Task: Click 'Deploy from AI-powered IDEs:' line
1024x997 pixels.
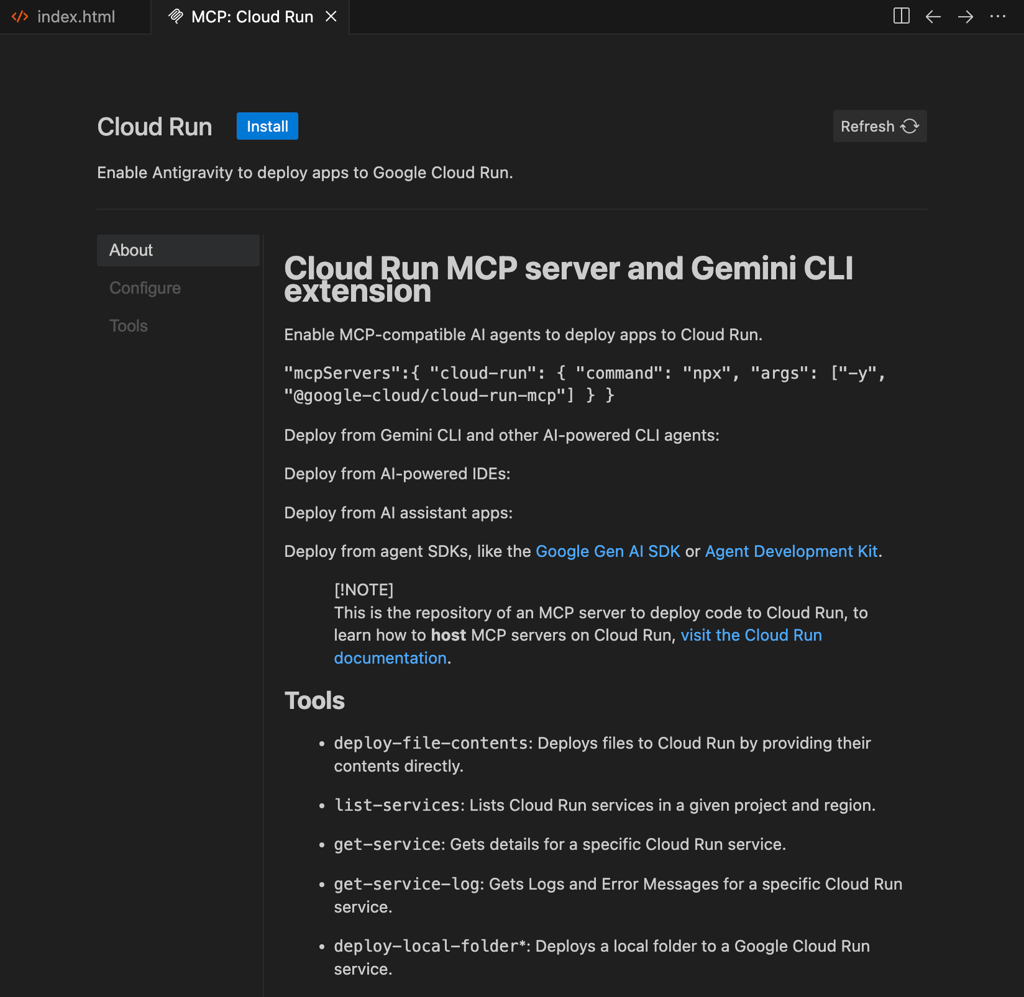Action: 397,474
